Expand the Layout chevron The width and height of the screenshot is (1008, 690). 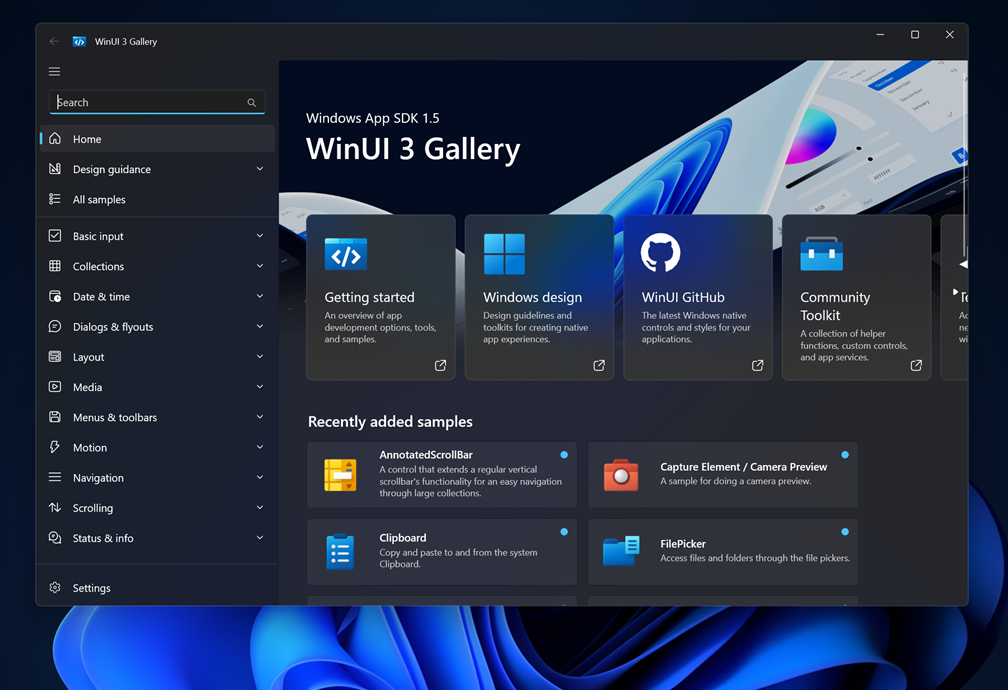260,356
